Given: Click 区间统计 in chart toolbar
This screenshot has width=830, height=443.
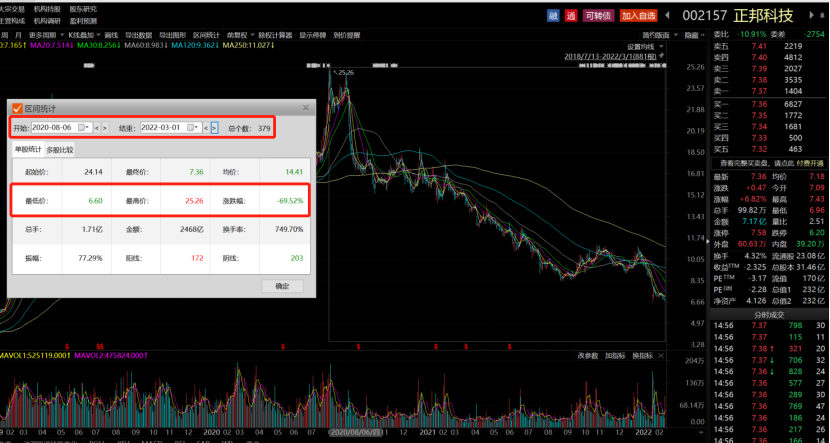Looking at the screenshot, I should 206,35.
